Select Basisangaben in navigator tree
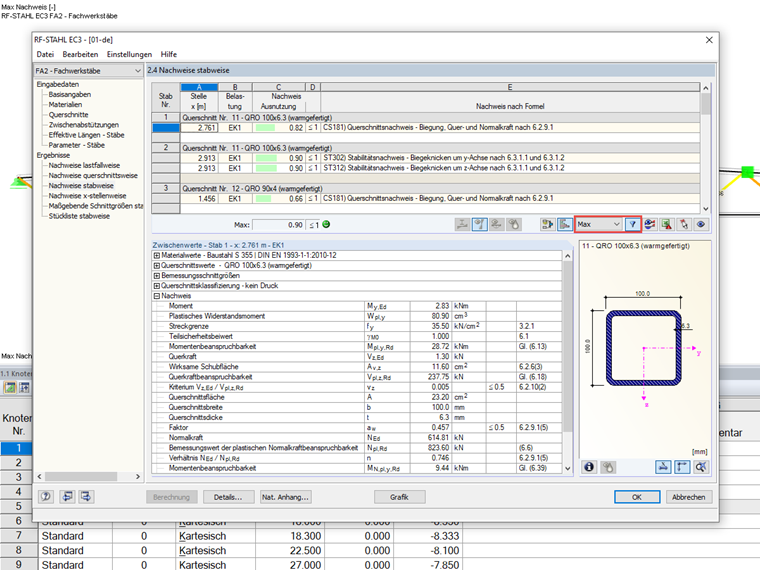The image size is (760, 570). tap(69, 95)
